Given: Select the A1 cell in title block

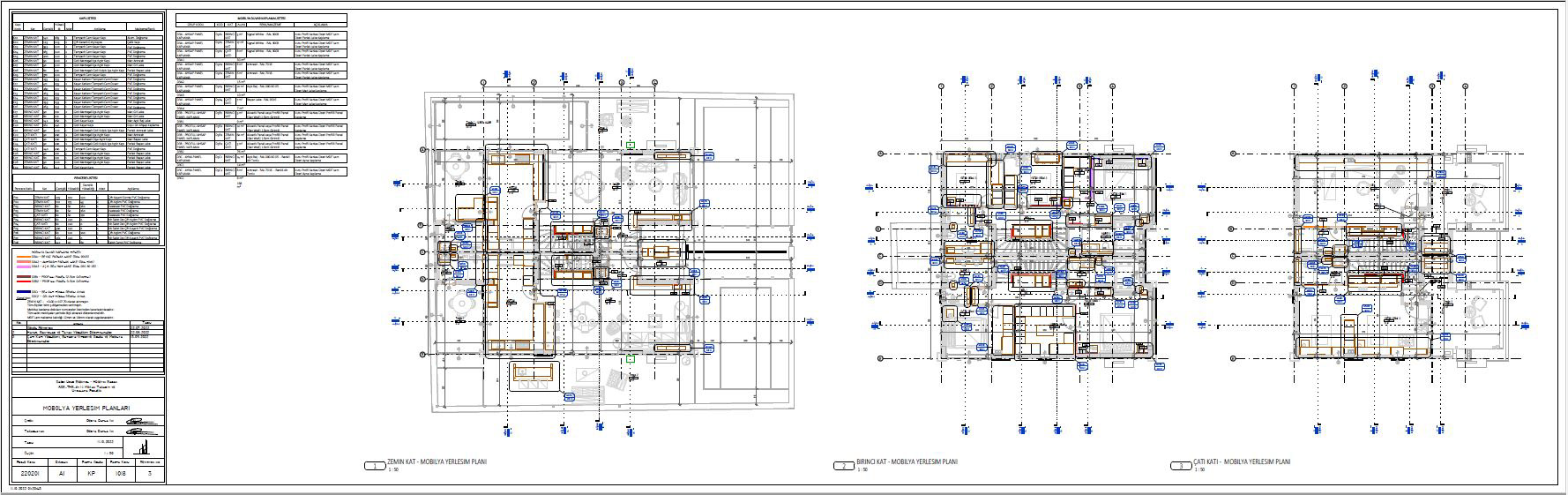Looking at the screenshot, I should [62, 473].
